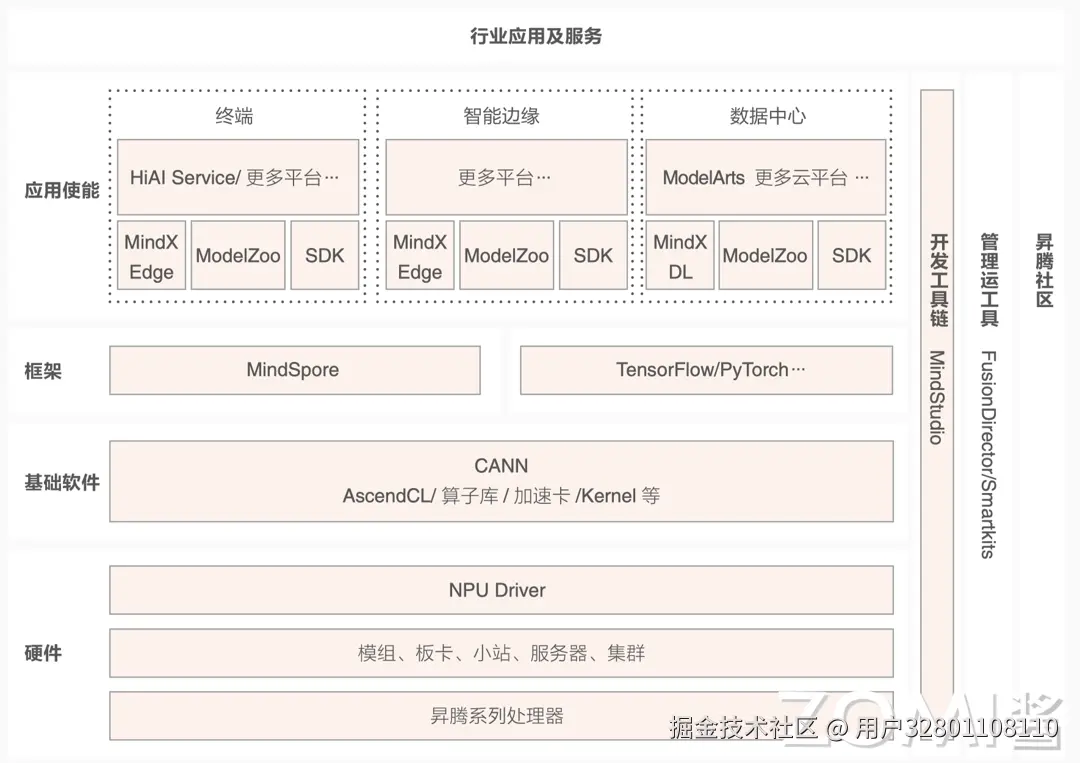Select the 智能边缘 column heading
This screenshot has height=763, width=1080.
coord(501,116)
